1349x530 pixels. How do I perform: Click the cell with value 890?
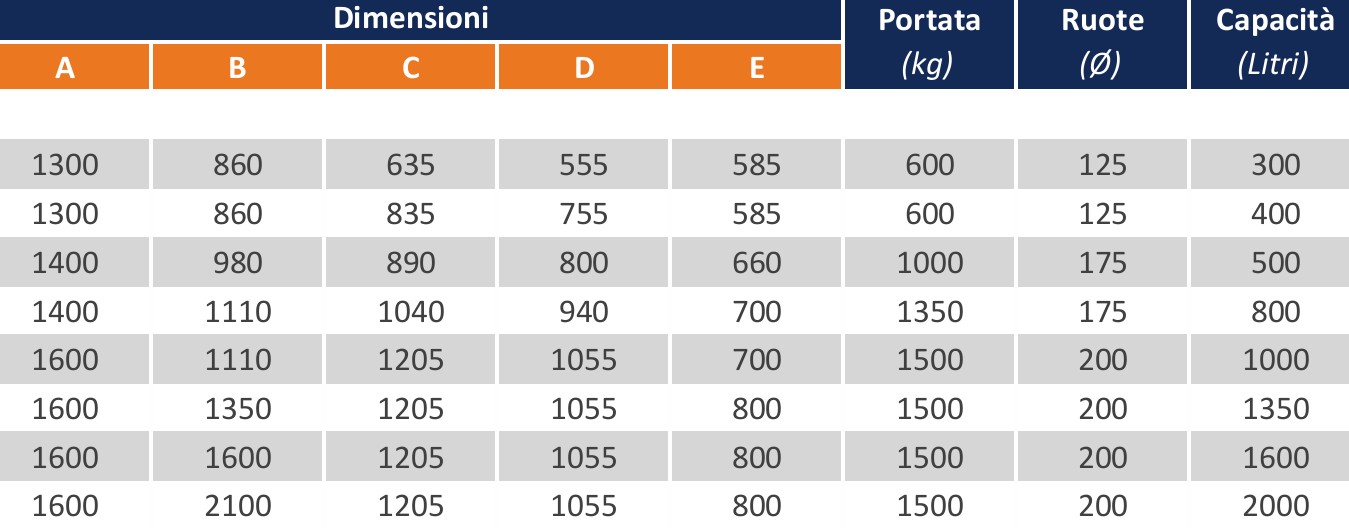(411, 262)
